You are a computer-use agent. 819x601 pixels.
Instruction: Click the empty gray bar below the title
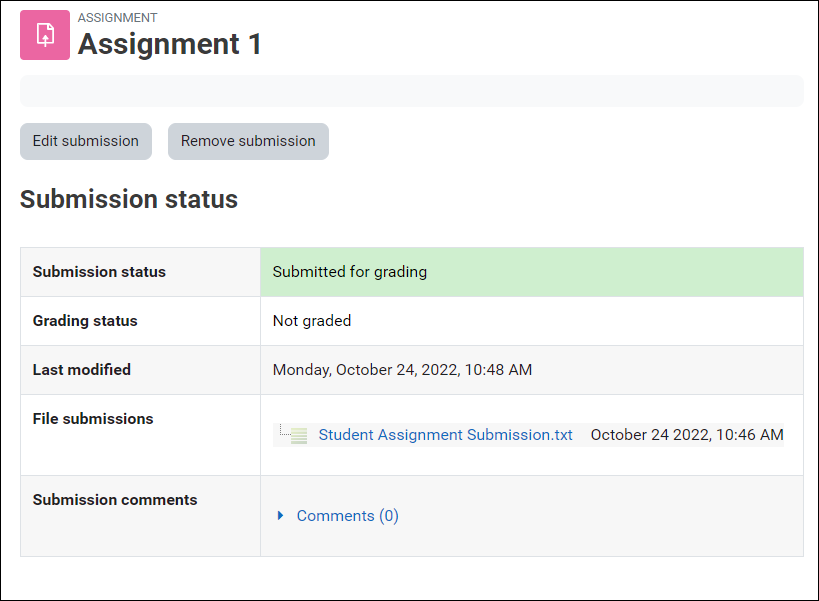click(x=411, y=90)
